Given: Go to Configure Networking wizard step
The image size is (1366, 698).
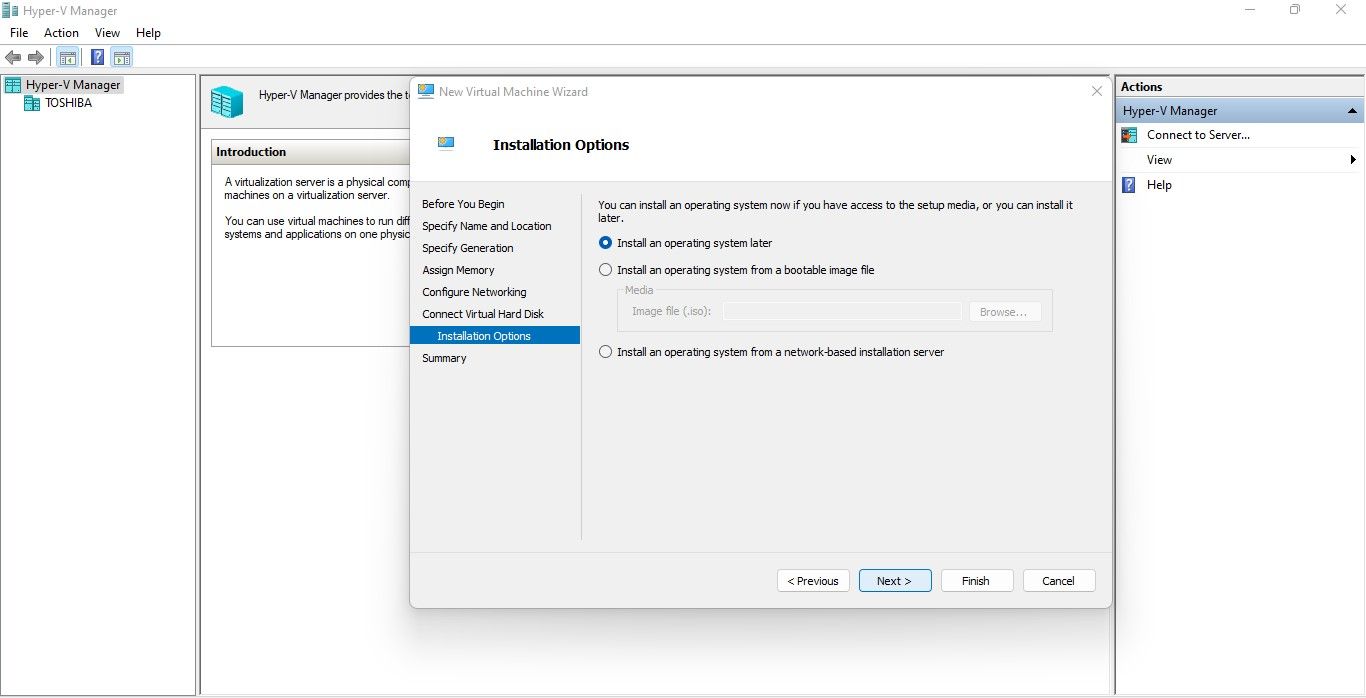Looking at the screenshot, I should click(474, 292).
